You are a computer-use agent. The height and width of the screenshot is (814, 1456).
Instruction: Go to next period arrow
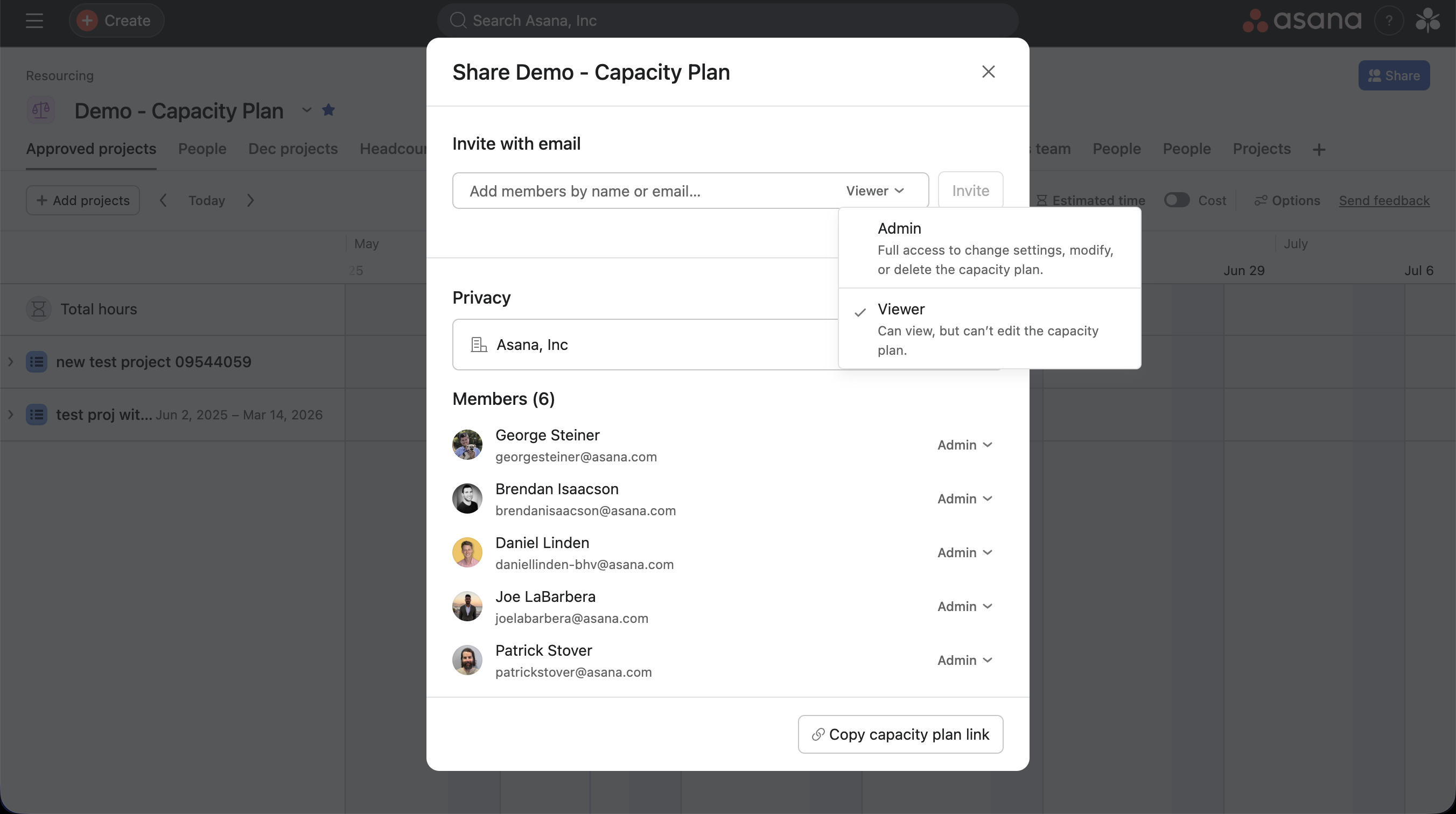(x=250, y=200)
